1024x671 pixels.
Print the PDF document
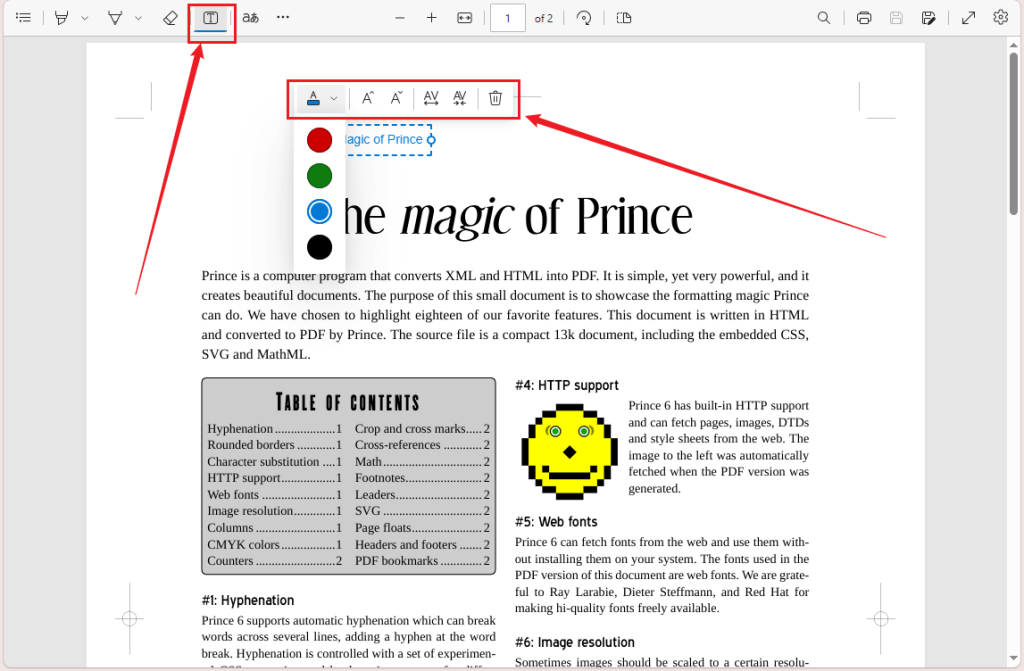point(864,18)
